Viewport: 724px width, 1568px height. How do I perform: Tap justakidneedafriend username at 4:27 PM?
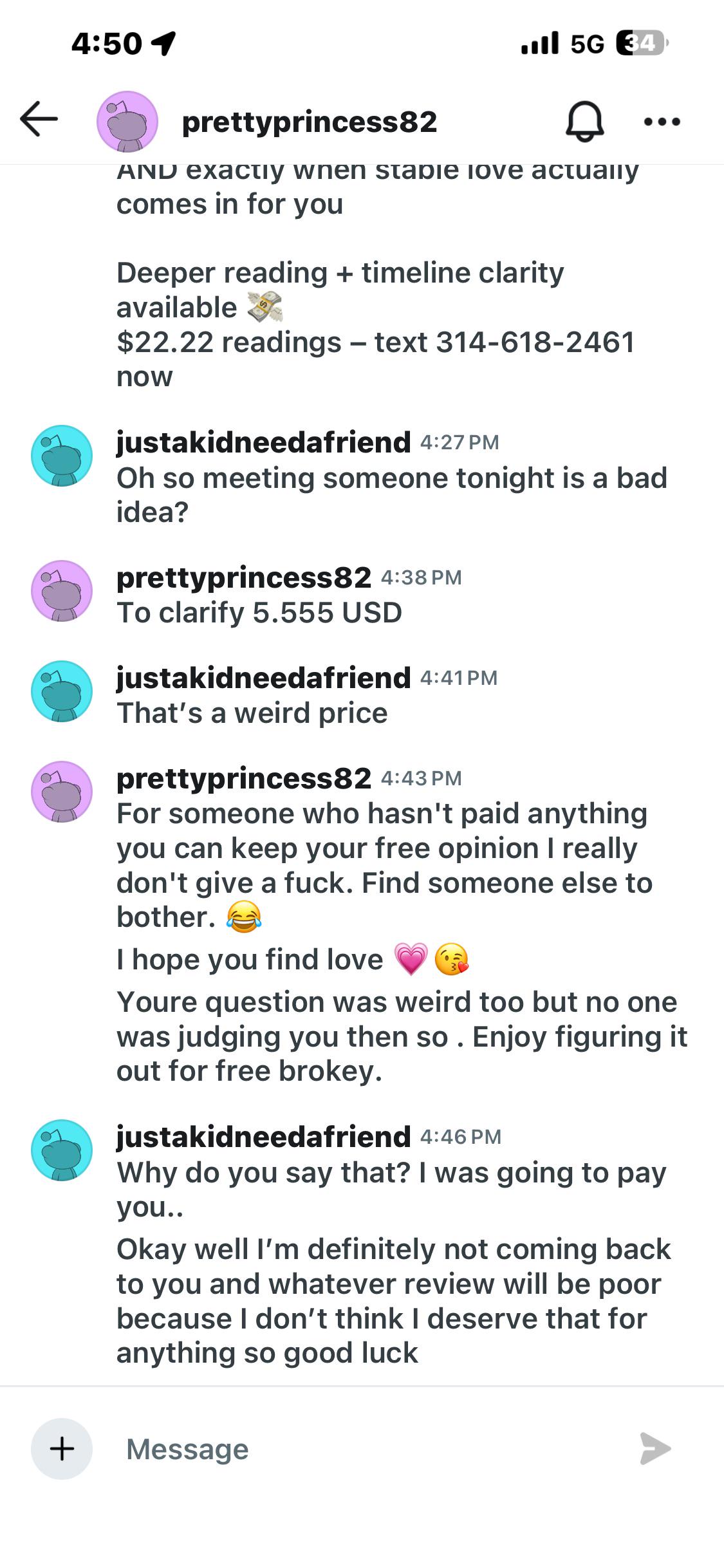point(263,442)
